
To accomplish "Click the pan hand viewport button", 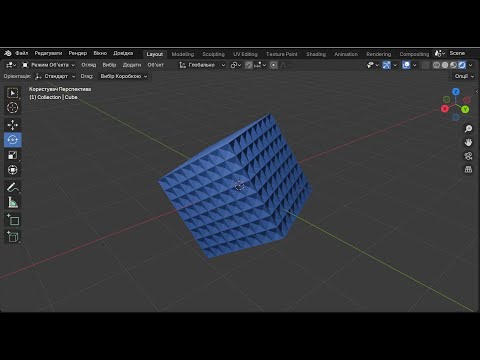I will [468, 142].
